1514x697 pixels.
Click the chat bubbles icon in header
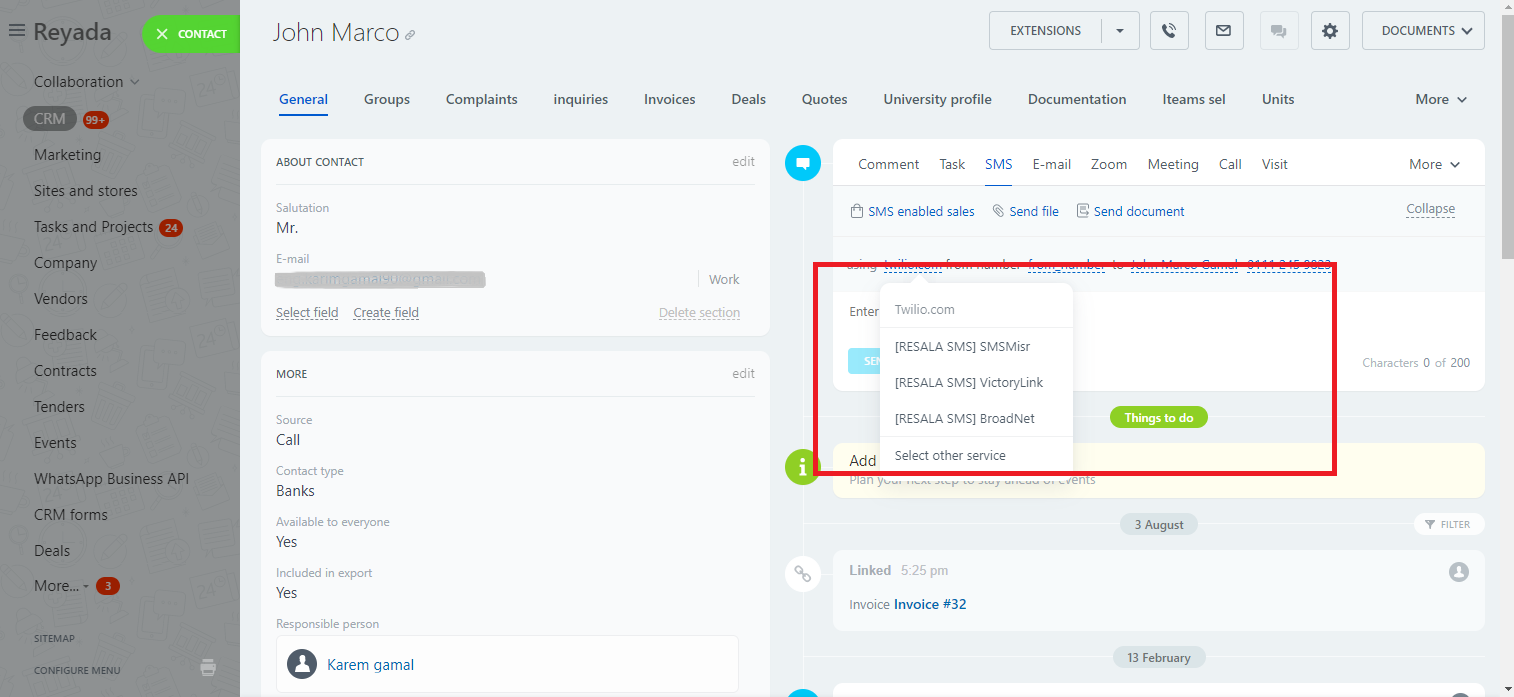coord(1277,31)
